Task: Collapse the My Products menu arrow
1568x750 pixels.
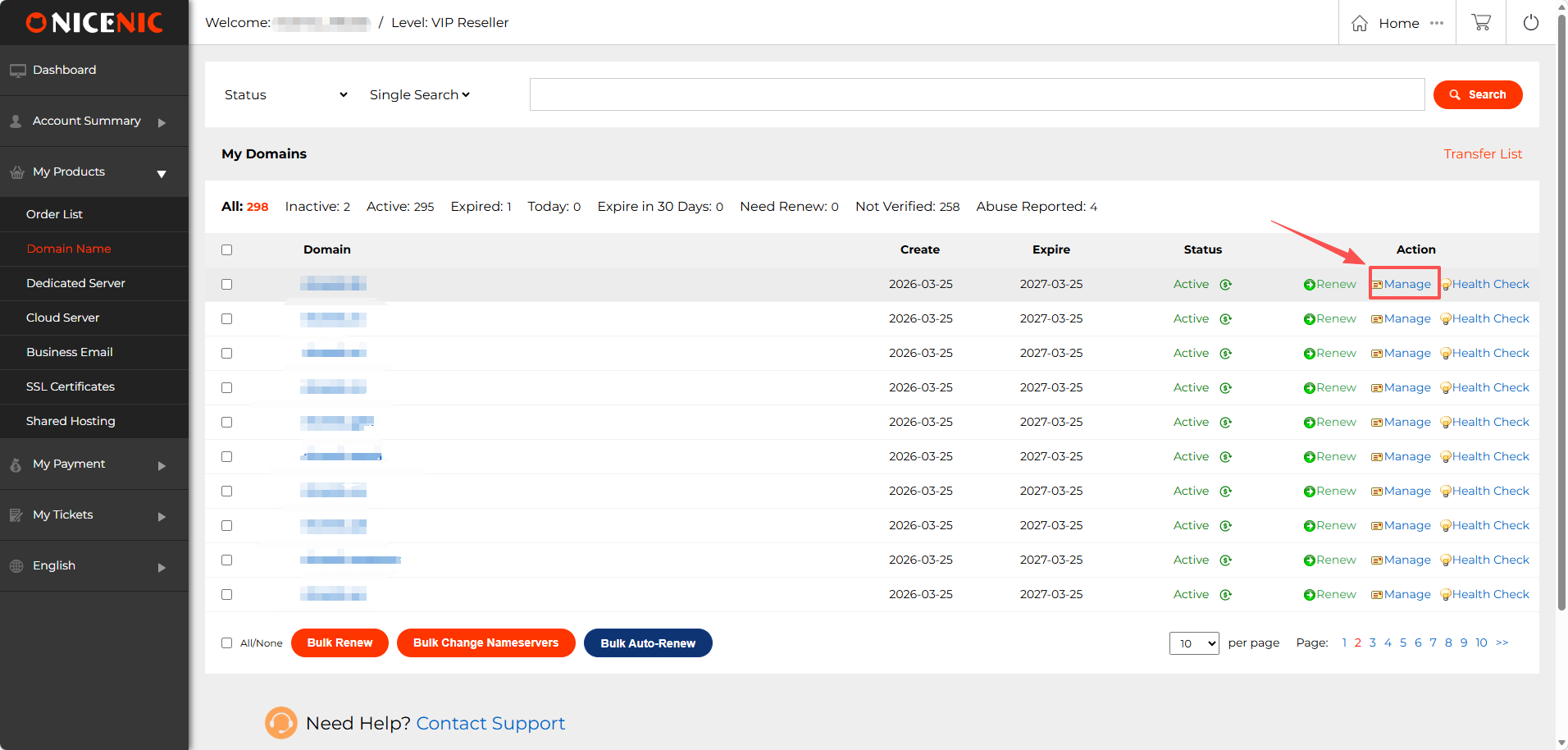Action: tap(162, 174)
